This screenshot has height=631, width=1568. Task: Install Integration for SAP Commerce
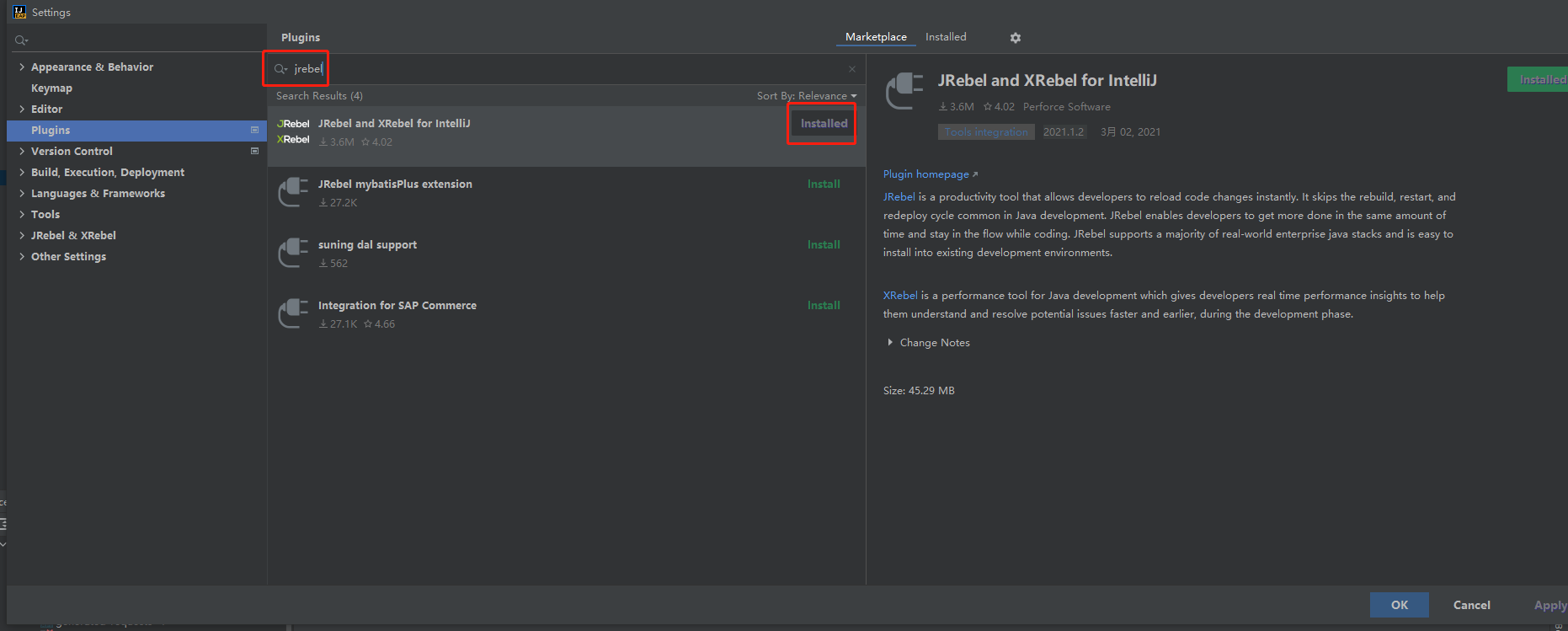(824, 305)
